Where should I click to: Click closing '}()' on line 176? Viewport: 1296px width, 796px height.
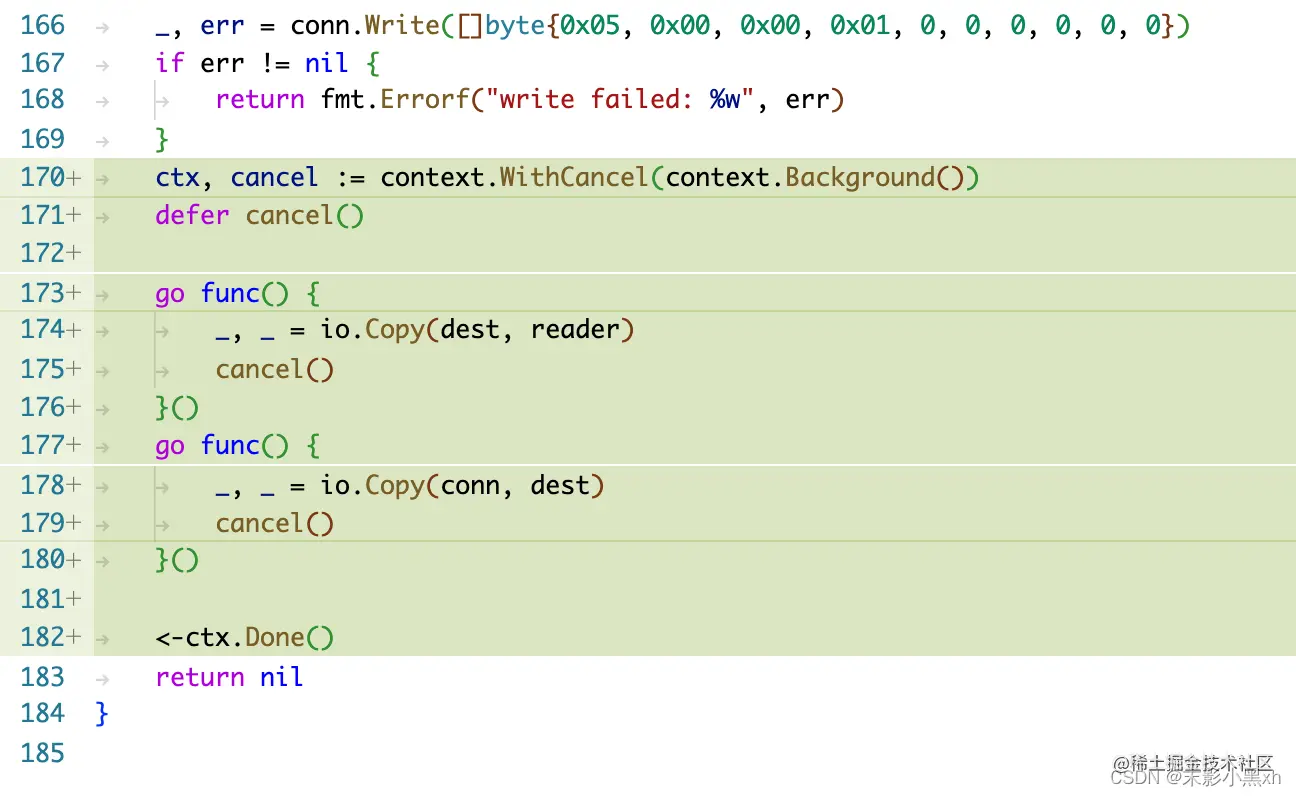[177, 407]
